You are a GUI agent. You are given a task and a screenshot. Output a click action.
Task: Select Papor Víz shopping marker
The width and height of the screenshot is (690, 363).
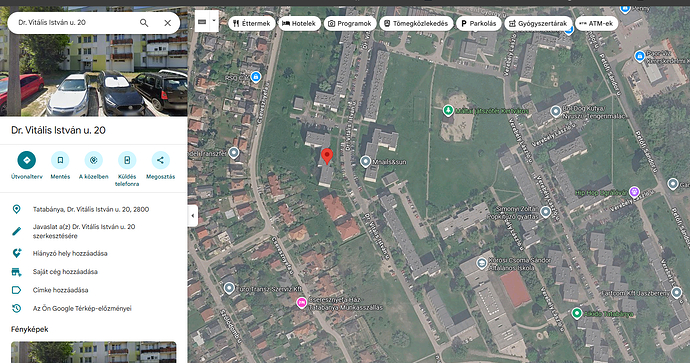coord(639,56)
